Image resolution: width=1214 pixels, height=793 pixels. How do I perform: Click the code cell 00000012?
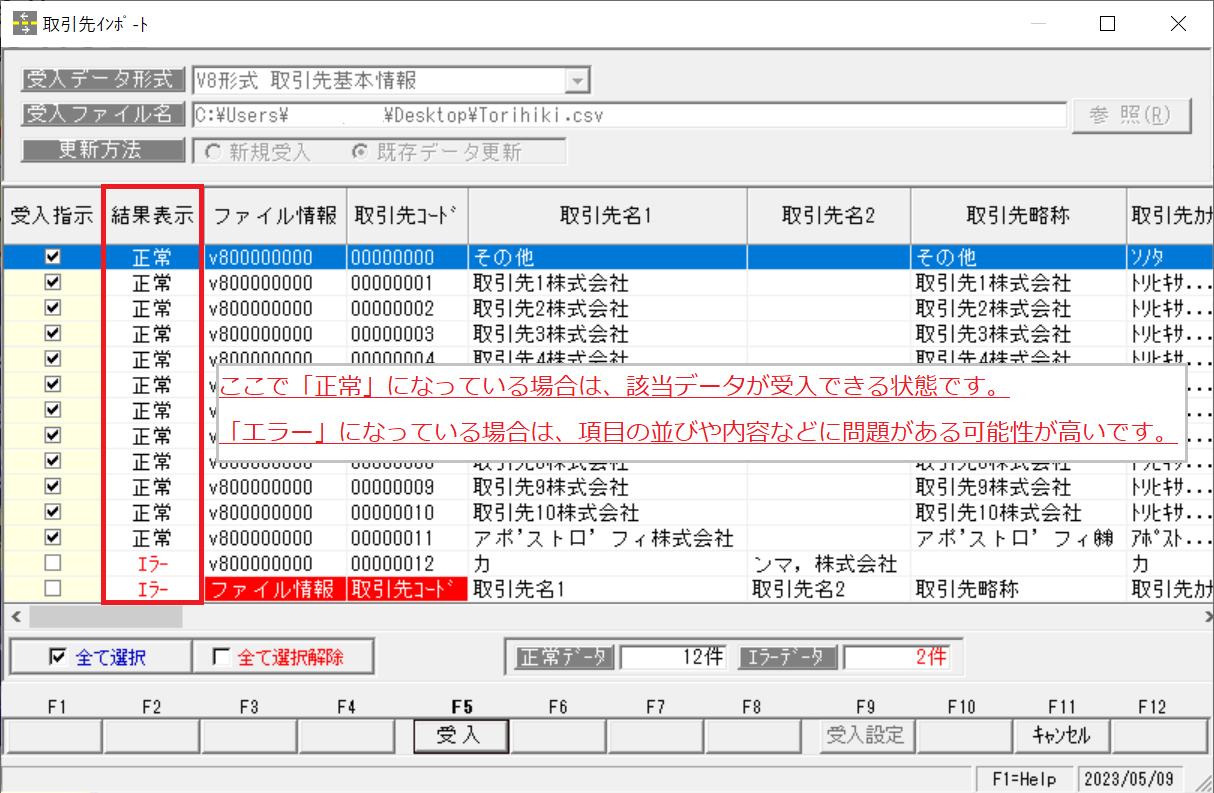click(x=407, y=564)
